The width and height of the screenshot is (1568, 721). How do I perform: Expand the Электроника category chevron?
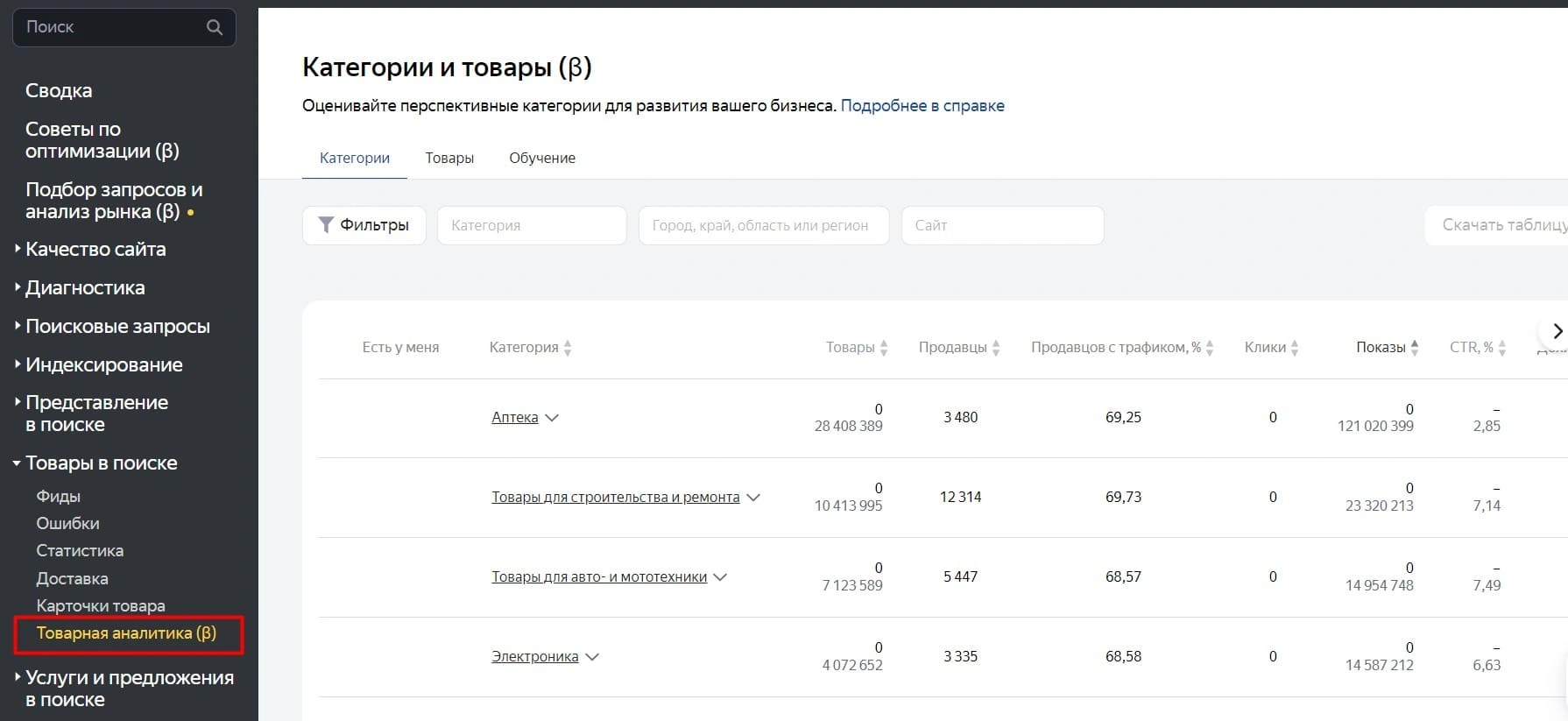pos(592,657)
